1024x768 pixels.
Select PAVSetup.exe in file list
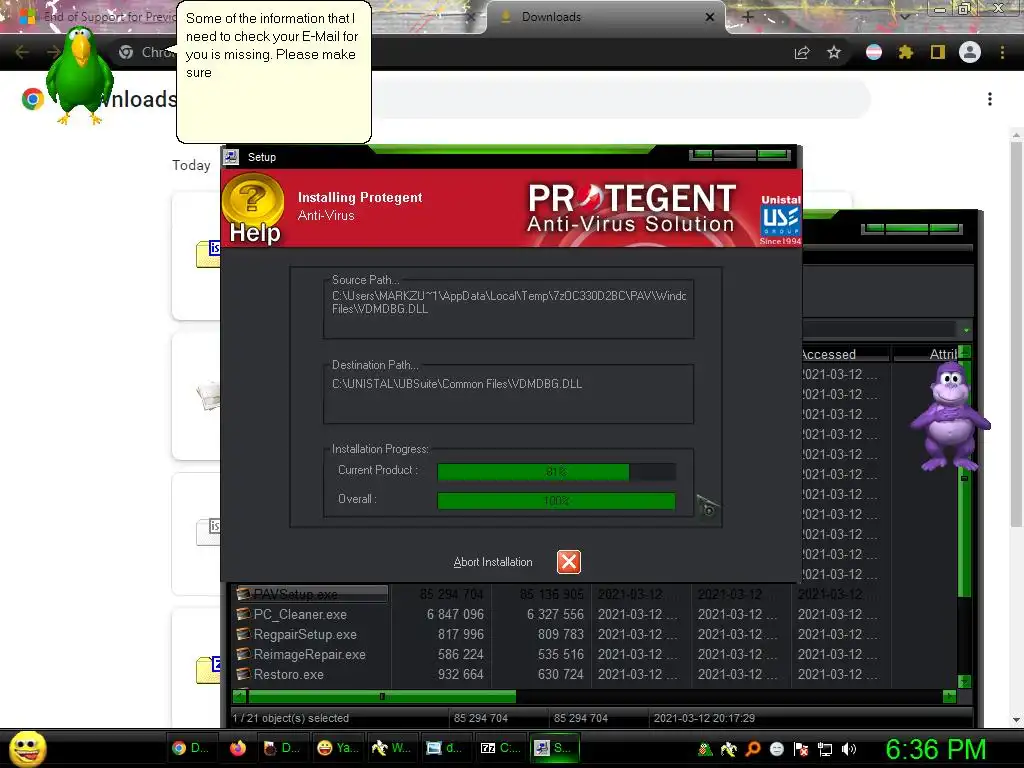(x=312, y=594)
